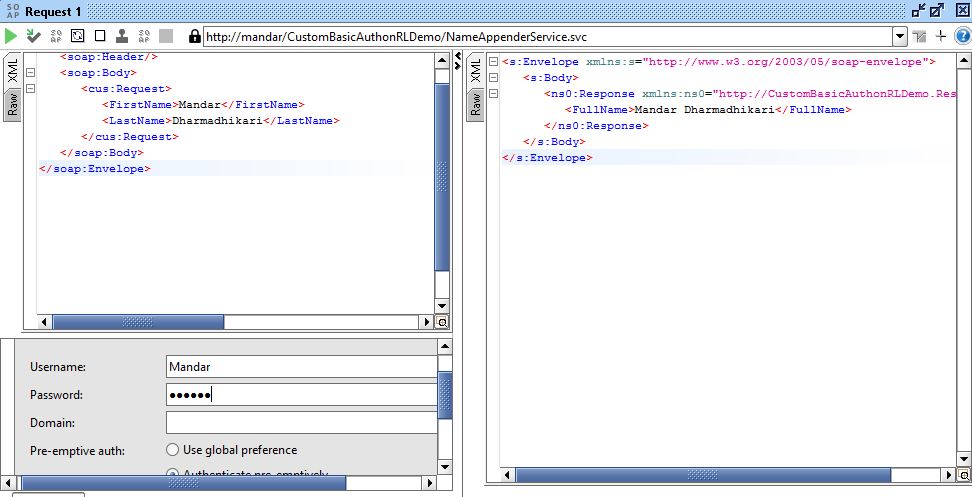Click the closing </soap:Envelope> line
The height and width of the screenshot is (497, 972).
(x=95, y=169)
